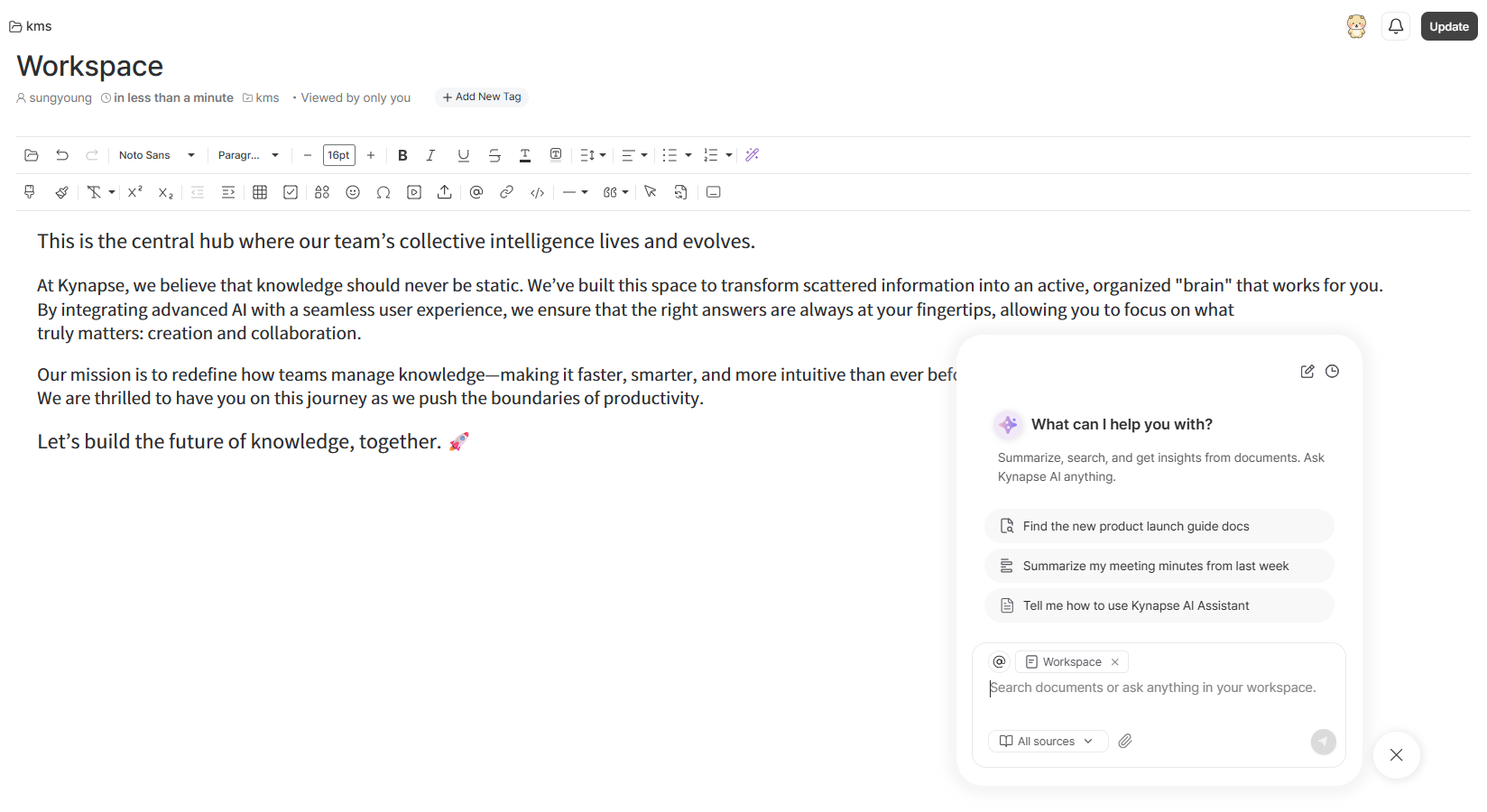Select 'Summarize my meeting minutes from last week'
The image size is (1487, 812).
tap(1159, 566)
